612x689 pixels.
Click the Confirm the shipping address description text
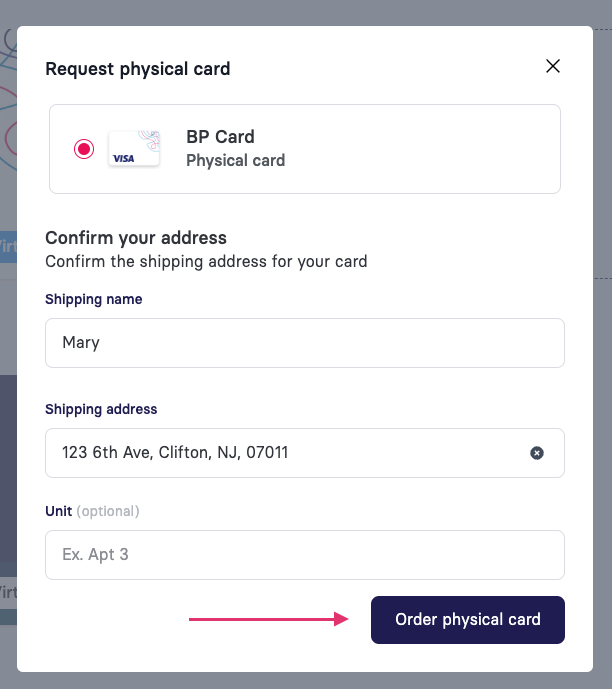coord(206,262)
